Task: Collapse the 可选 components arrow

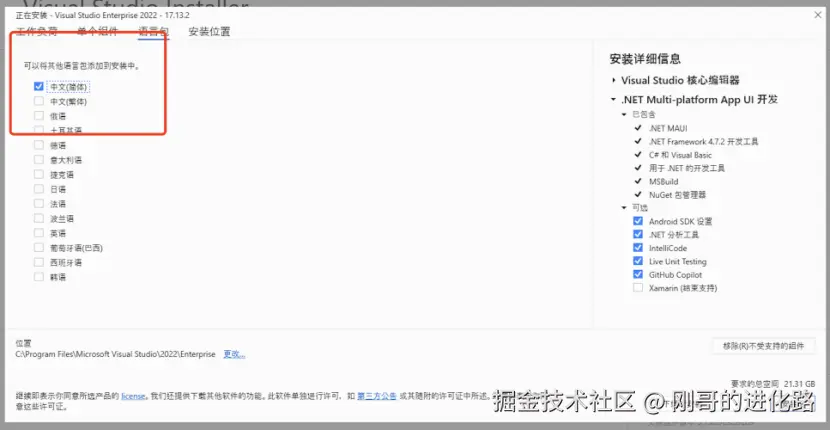Action: tap(624, 208)
